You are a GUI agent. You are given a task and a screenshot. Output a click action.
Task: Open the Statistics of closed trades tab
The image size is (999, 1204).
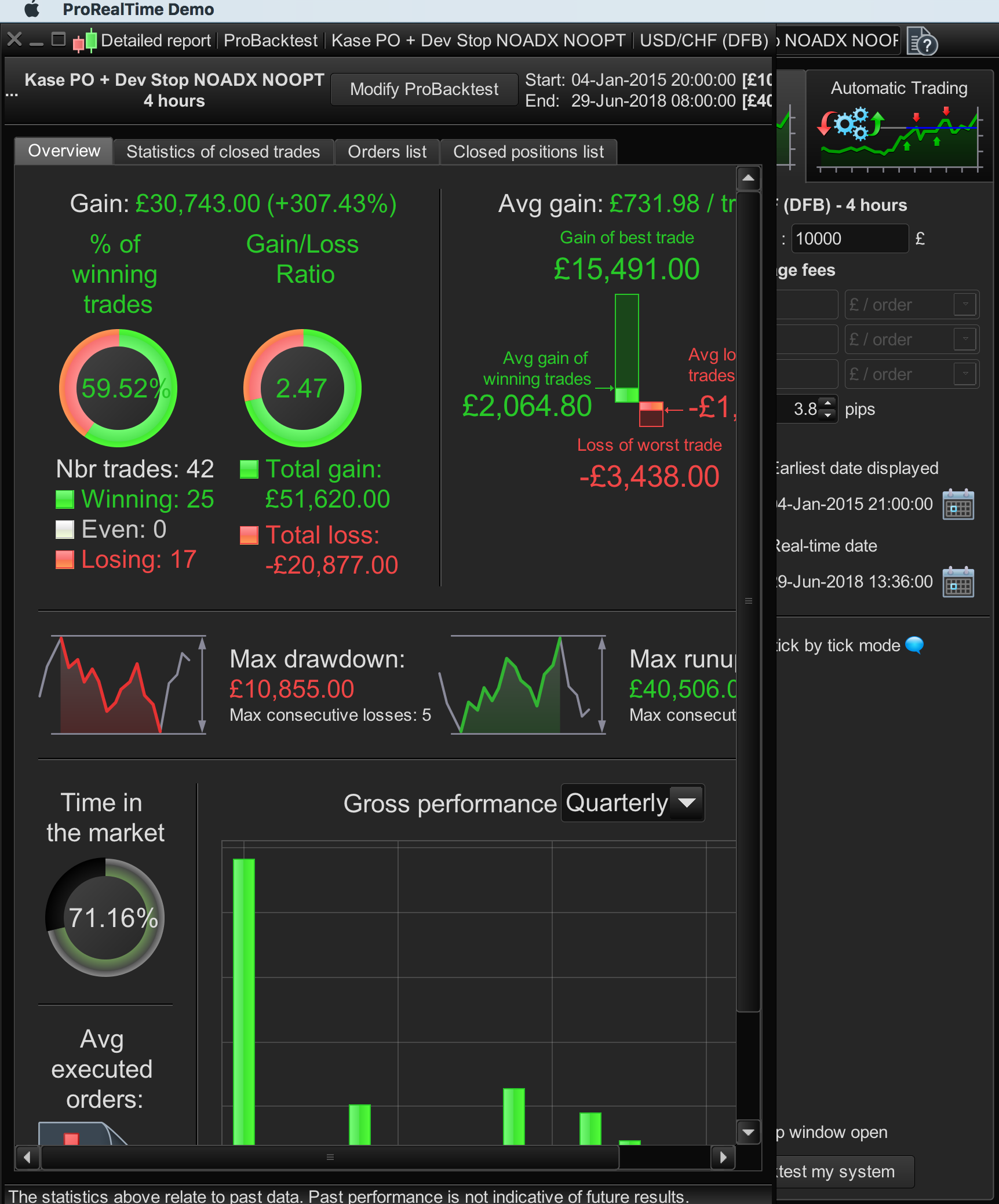pos(223,152)
